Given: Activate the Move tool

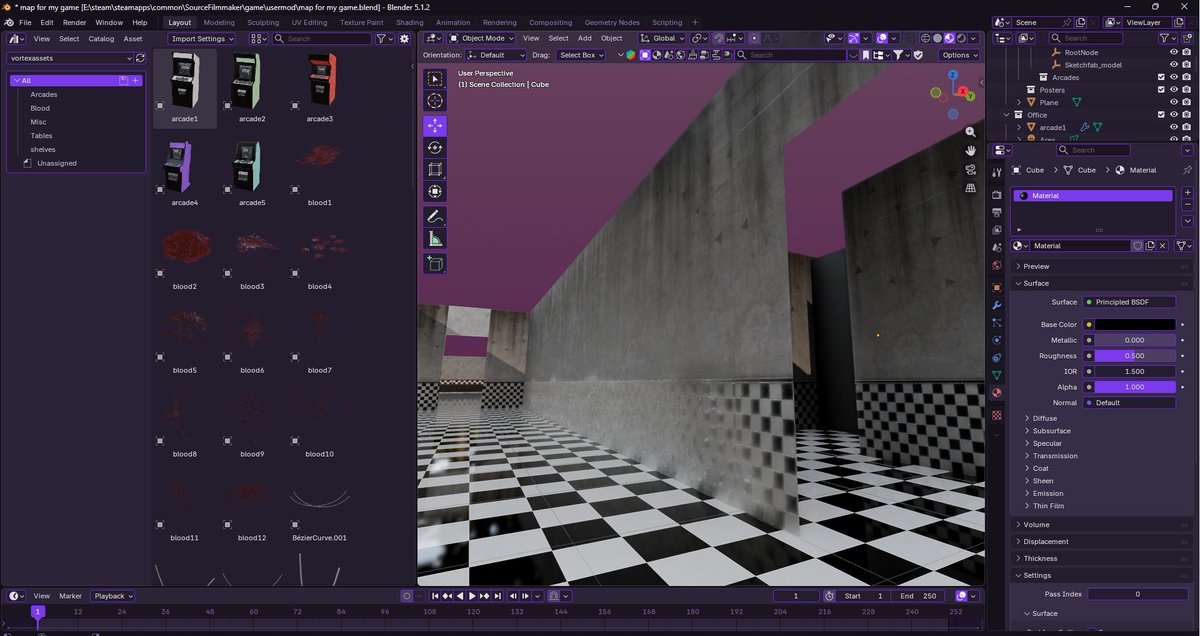Looking at the screenshot, I should point(435,126).
